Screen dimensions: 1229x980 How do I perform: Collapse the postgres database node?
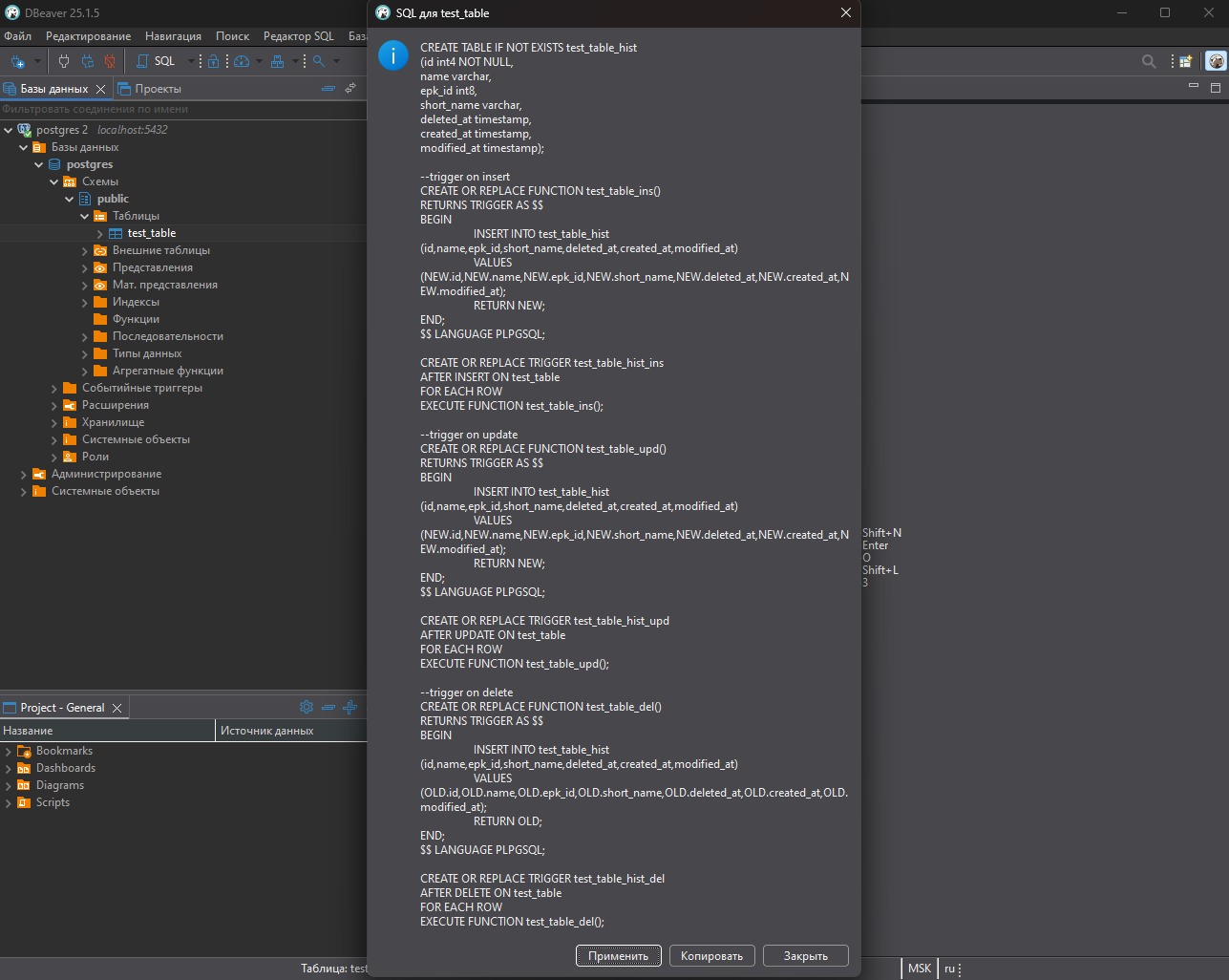click(38, 164)
